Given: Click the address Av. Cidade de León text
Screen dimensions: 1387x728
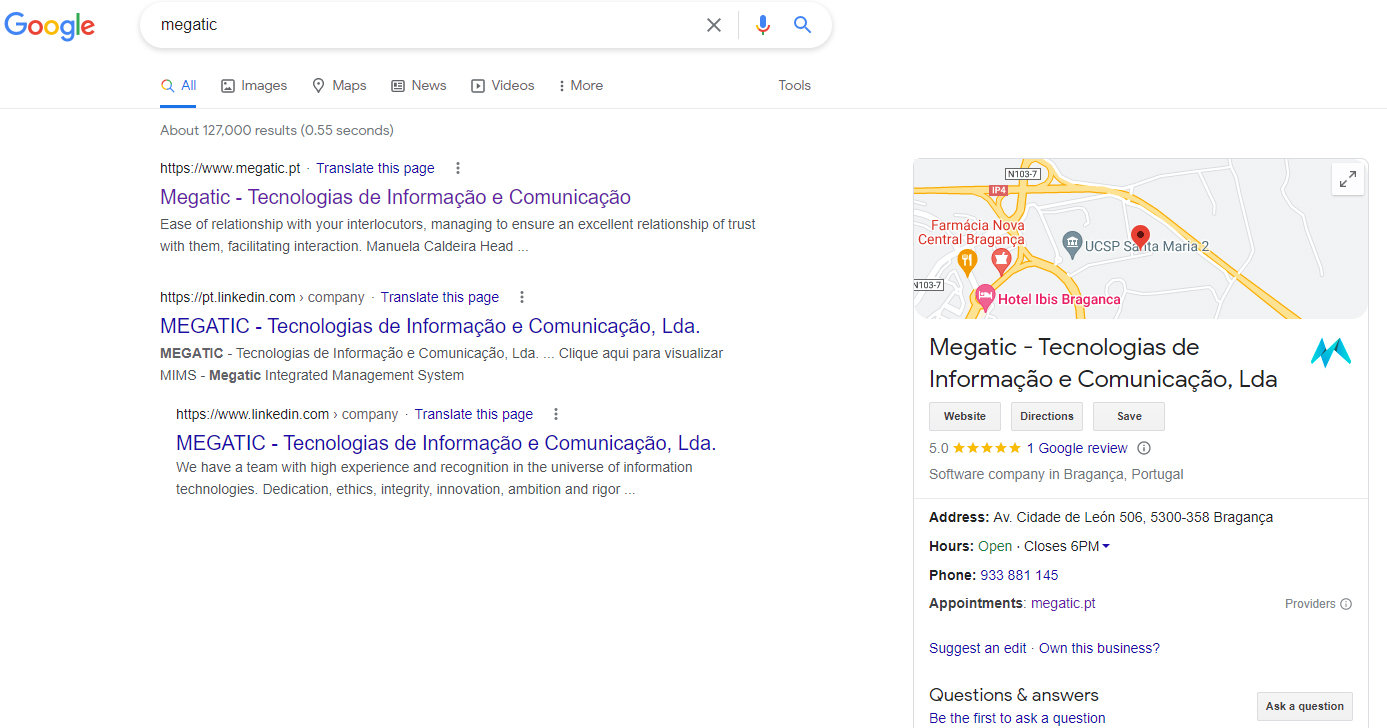Looking at the screenshot, I should [1133, 517].
